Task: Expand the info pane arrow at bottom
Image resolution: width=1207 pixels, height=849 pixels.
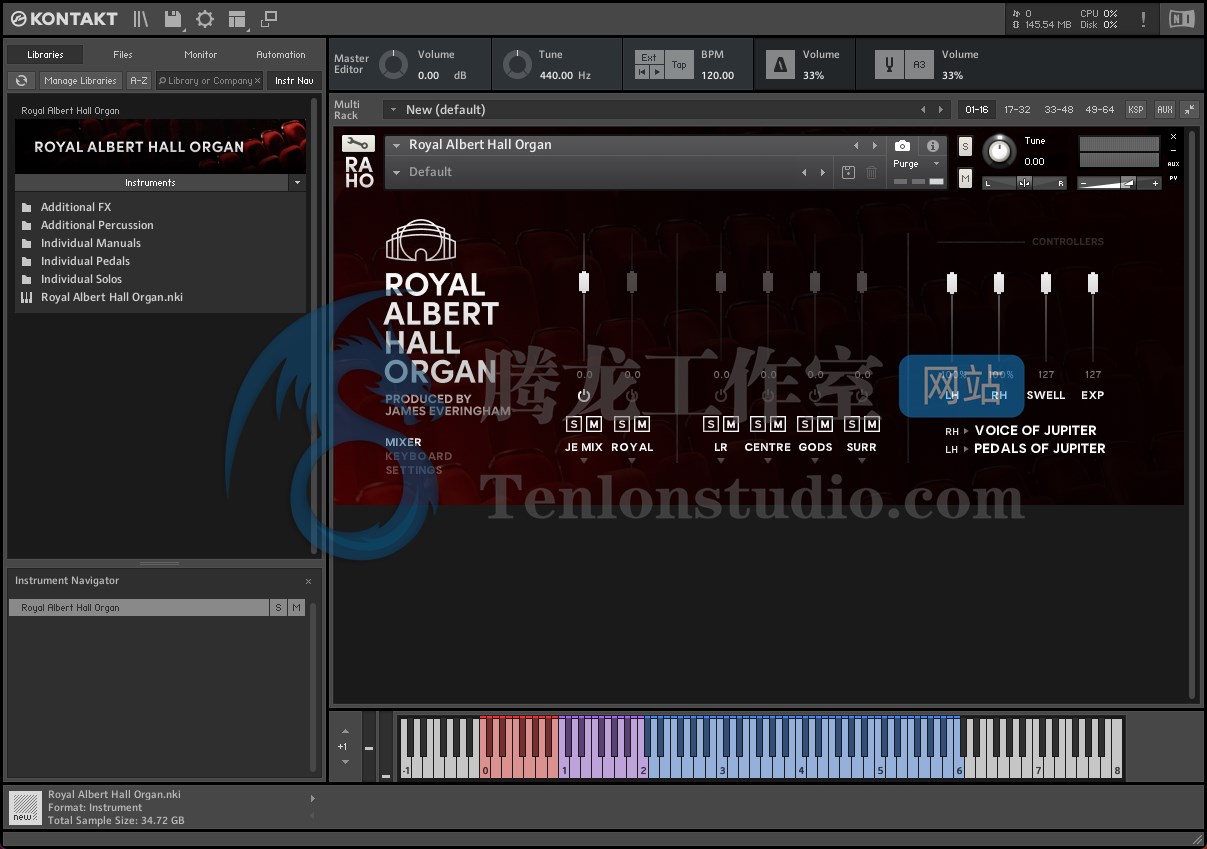Action: click(312, 798)
